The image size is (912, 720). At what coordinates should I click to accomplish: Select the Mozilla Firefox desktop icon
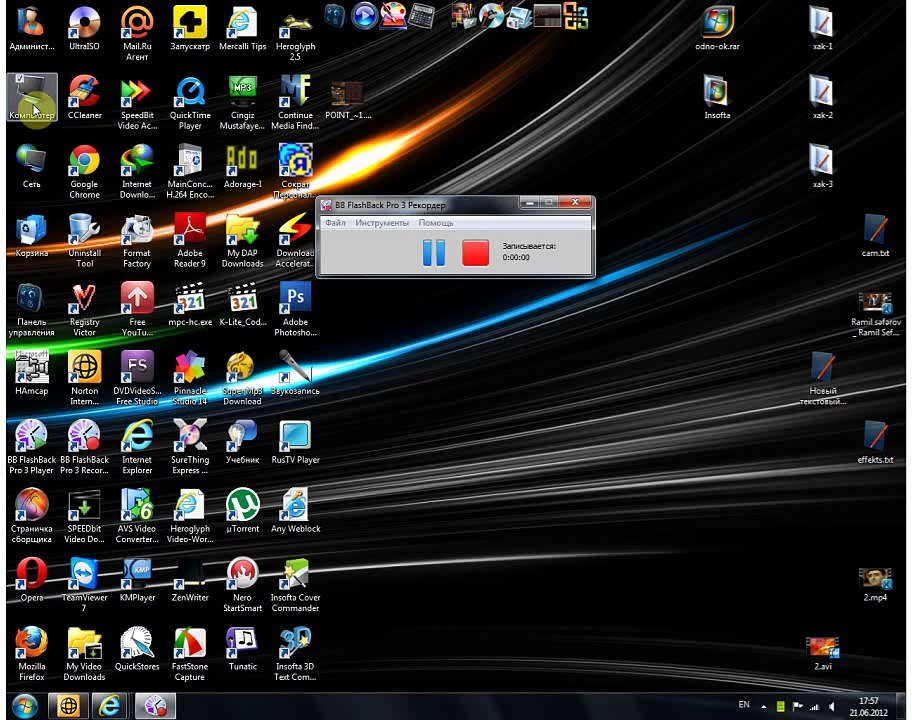pyautogui.click(x=31, y=654)
